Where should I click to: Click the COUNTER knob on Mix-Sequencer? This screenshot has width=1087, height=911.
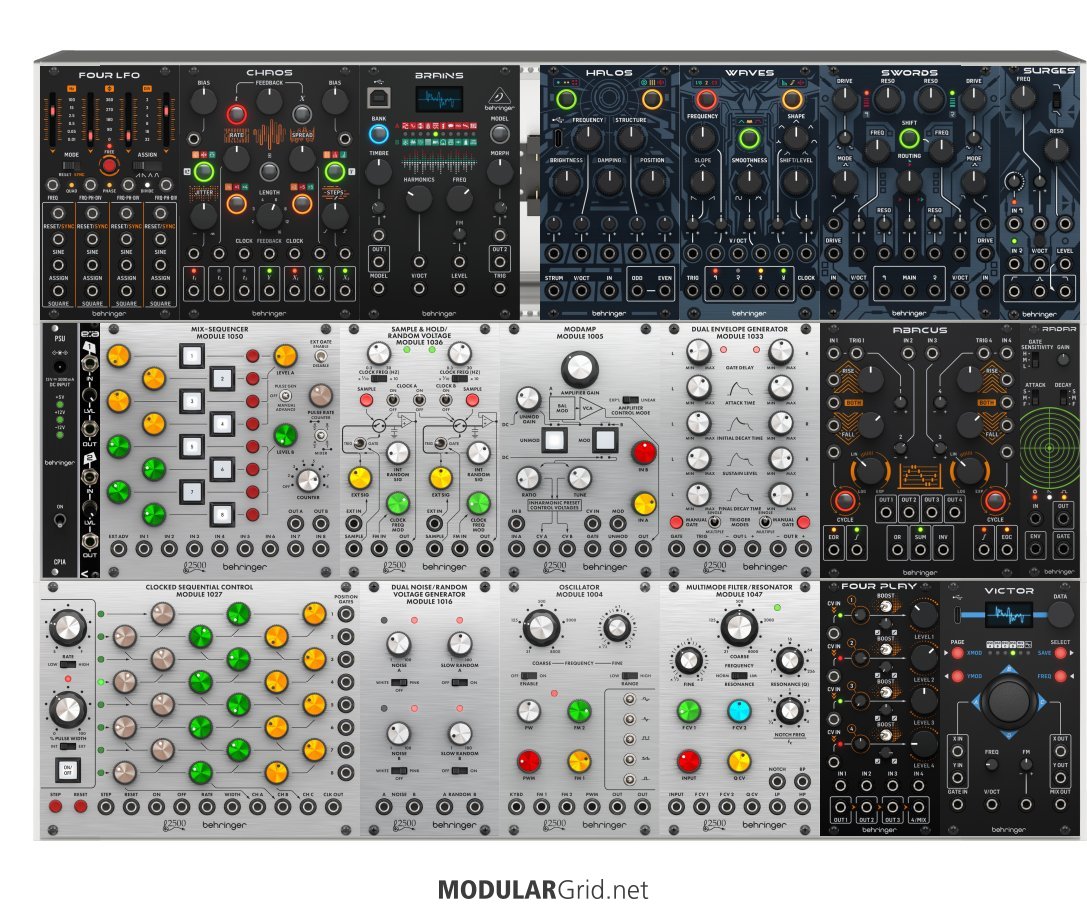[308, 480]
